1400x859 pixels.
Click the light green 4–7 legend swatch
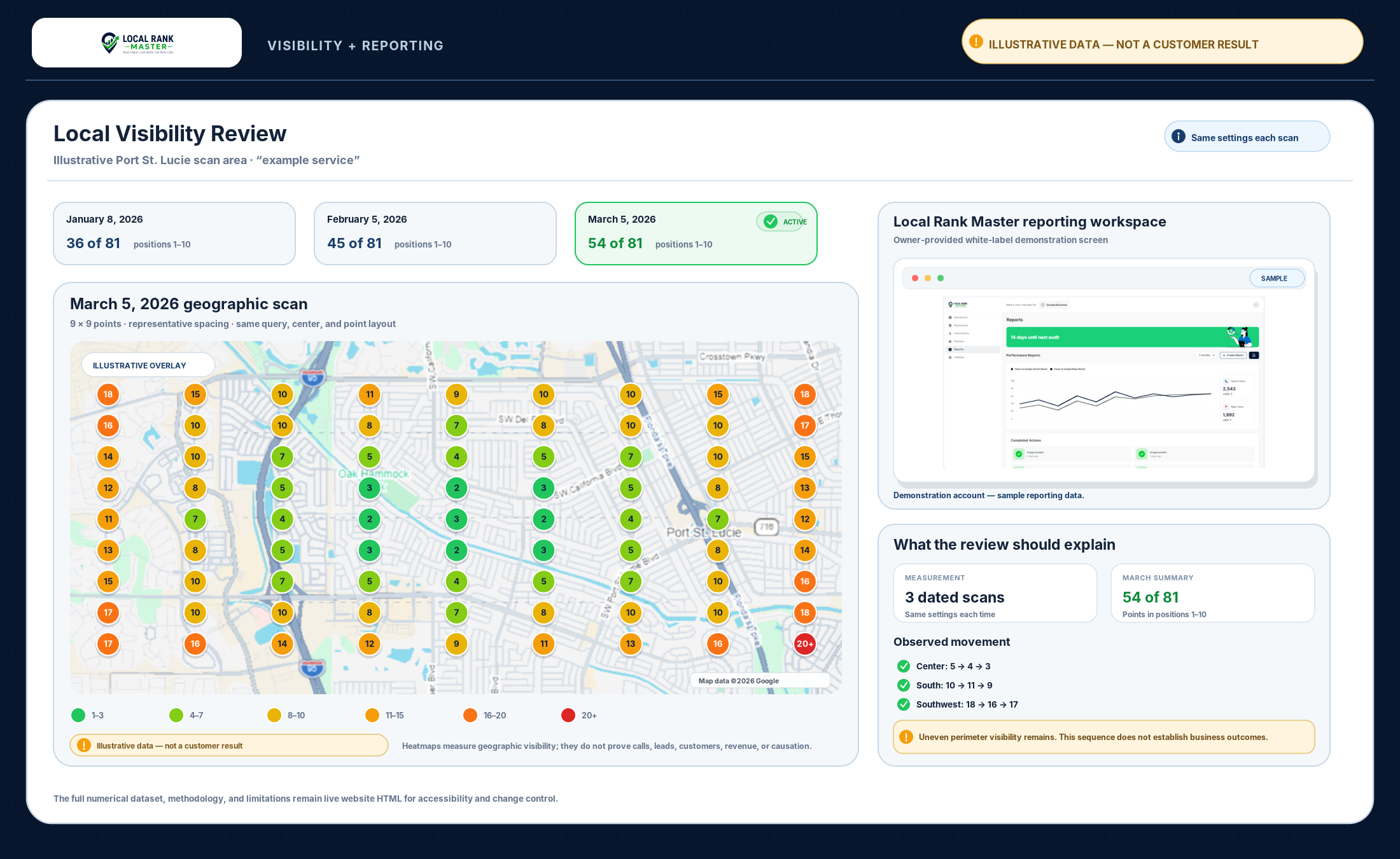(176, 715)
